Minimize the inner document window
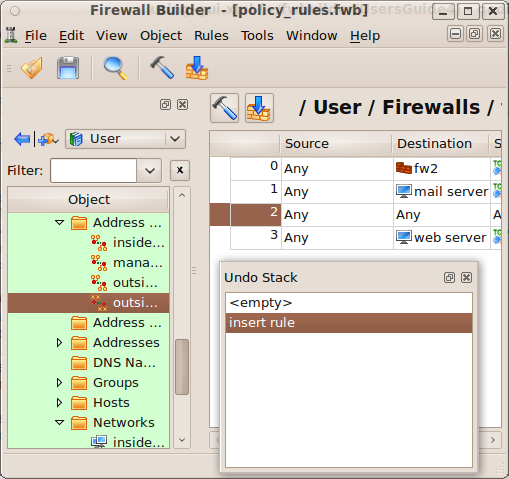The image size is (509, 479). tap(455, 34)
